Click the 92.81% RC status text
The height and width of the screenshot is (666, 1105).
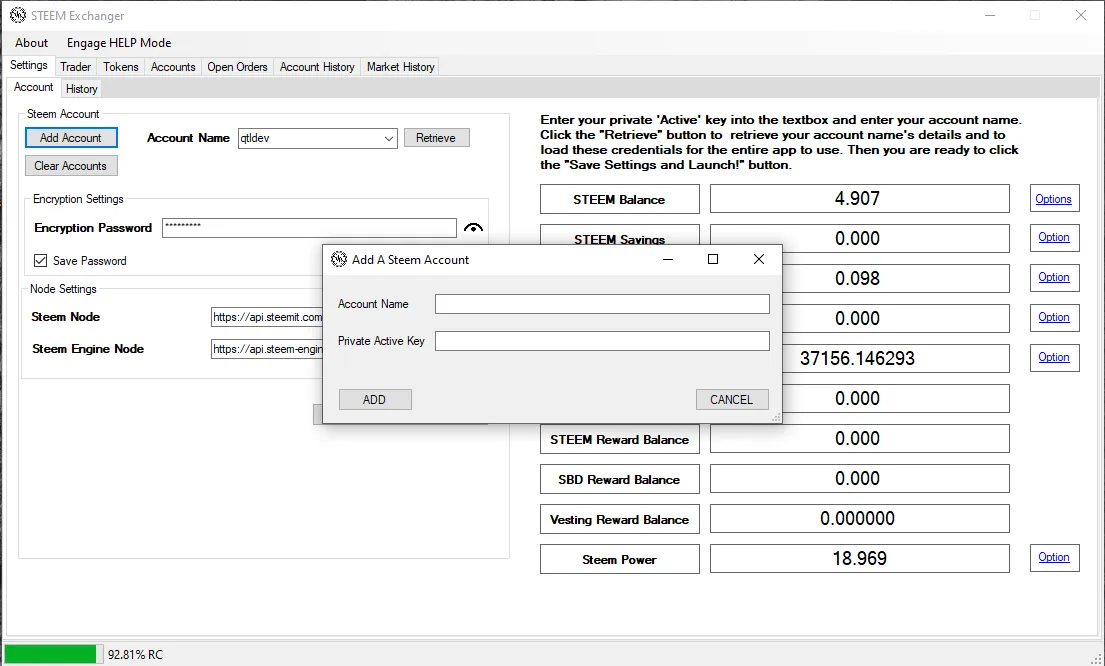click(135, 655)
